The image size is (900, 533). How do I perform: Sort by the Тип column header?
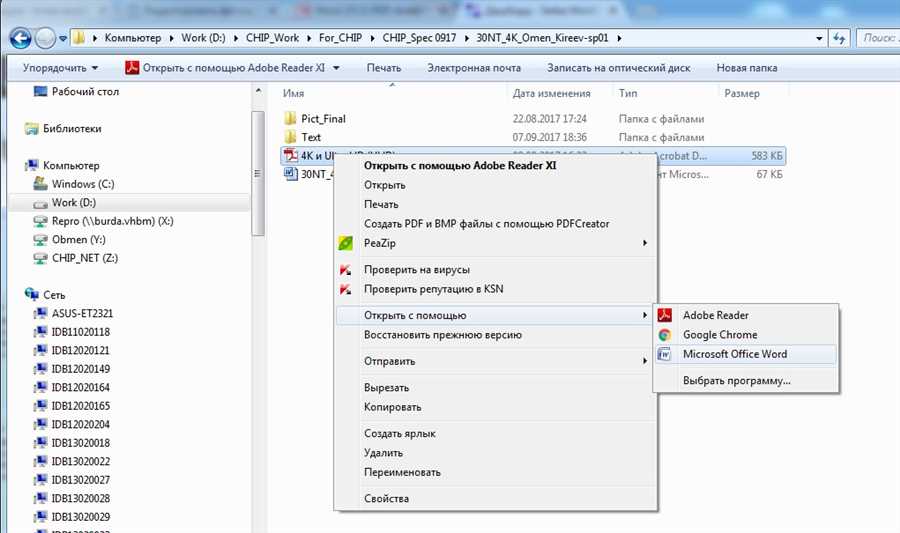[628, 93]
